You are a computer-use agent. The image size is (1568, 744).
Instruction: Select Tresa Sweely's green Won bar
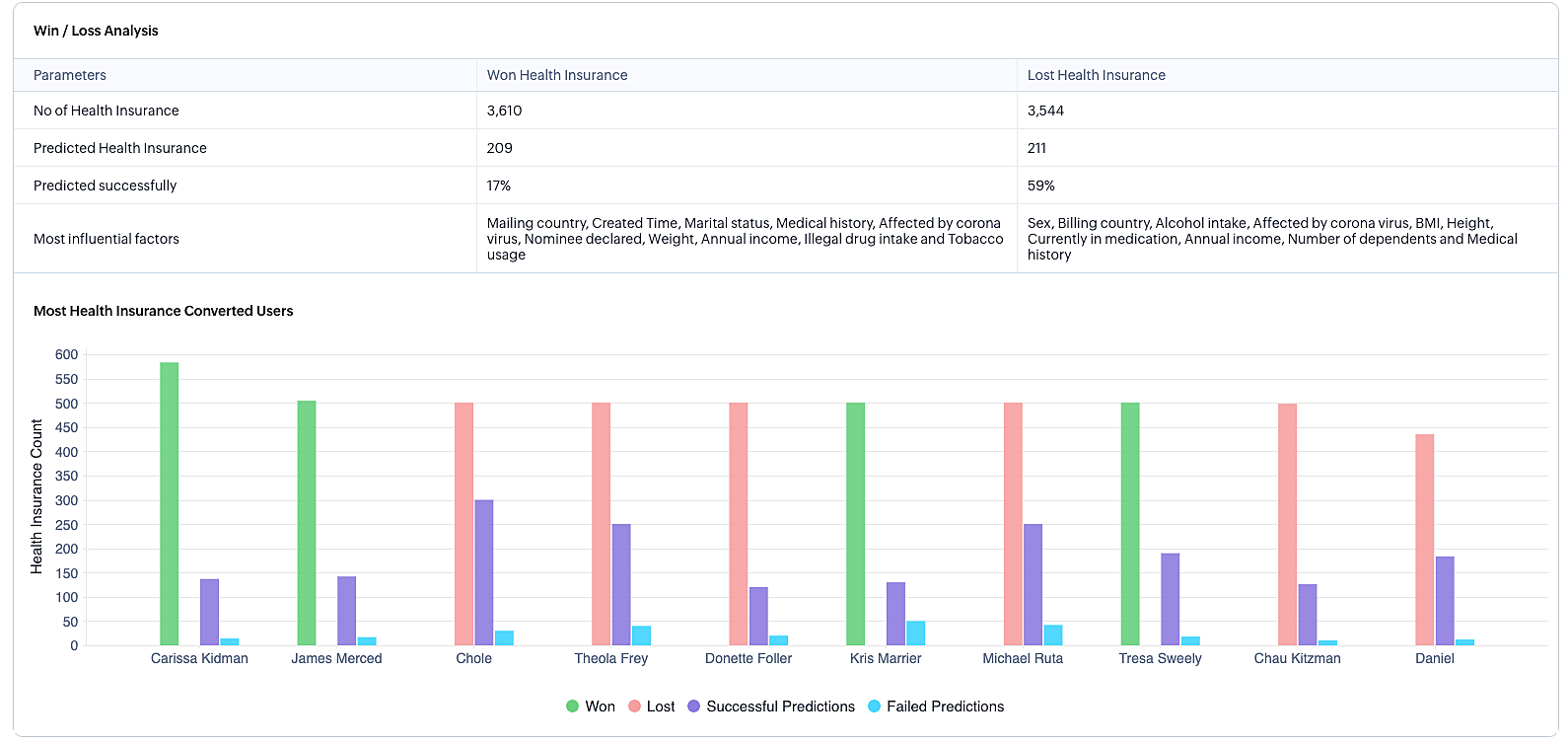[x=1130, y=524]
